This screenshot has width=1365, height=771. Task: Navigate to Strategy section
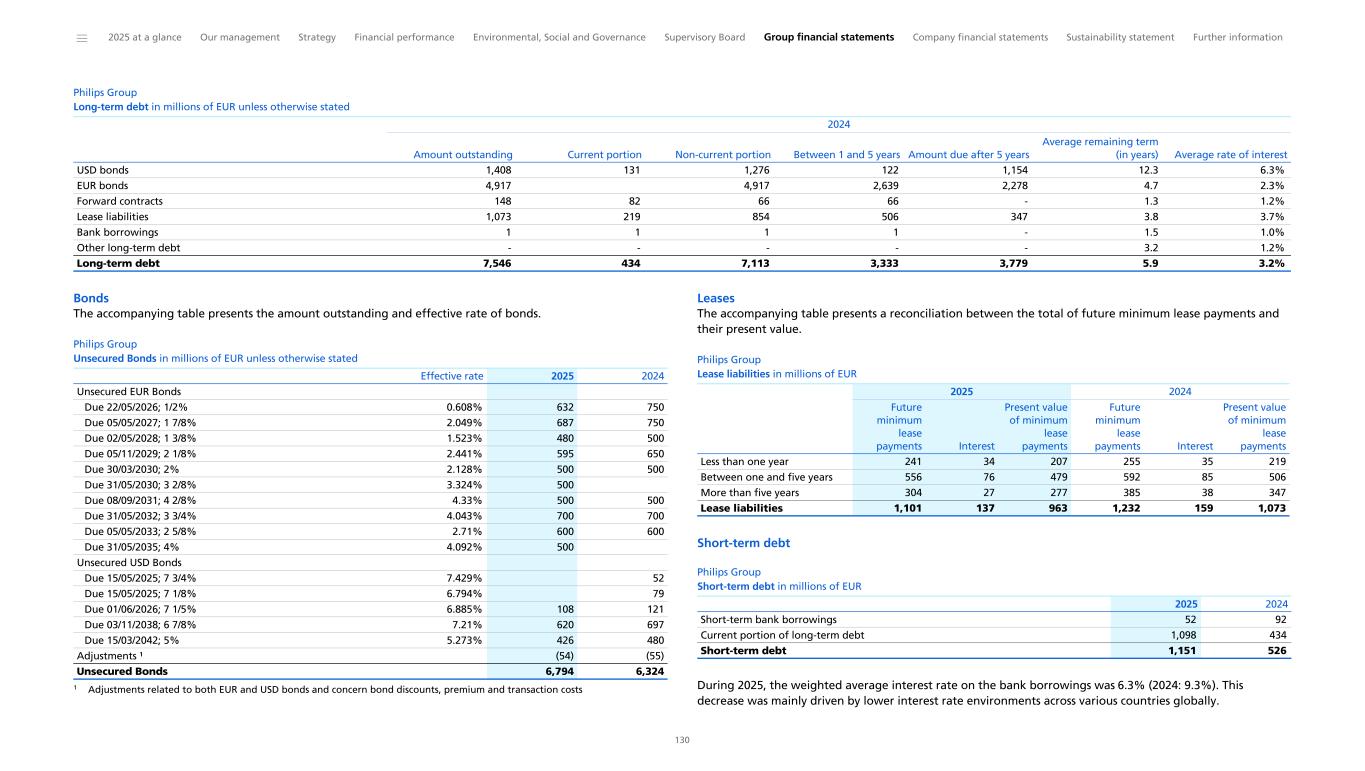tap(317, 37)
